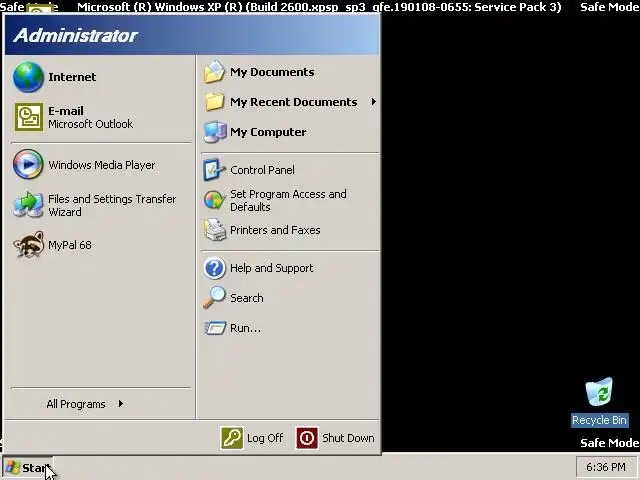Image resolution: width=640 pixels, height=480 pixels.
Task: Click the My Documents label text
Action: tap(272, 72)
